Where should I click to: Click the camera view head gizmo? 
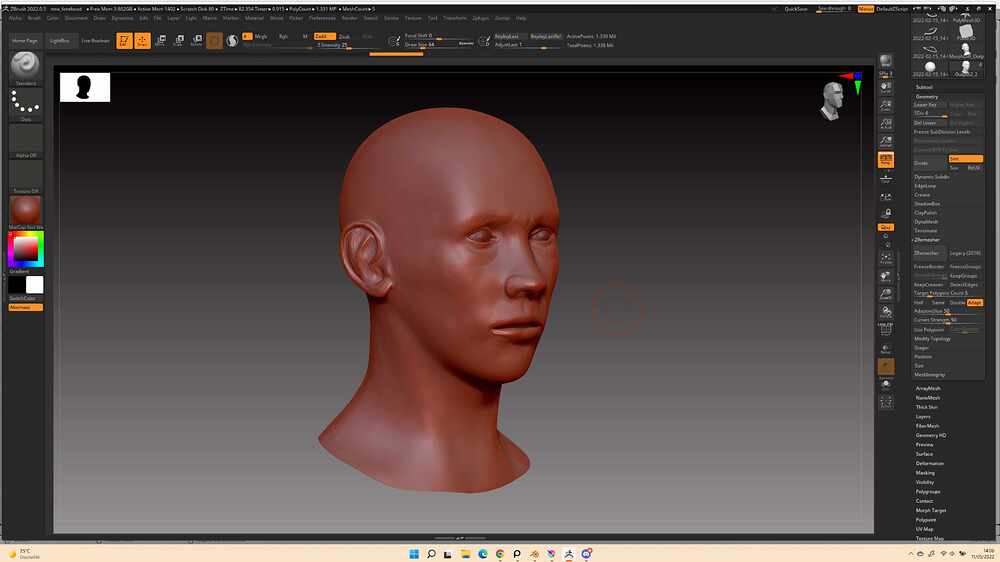pos(832,101)
